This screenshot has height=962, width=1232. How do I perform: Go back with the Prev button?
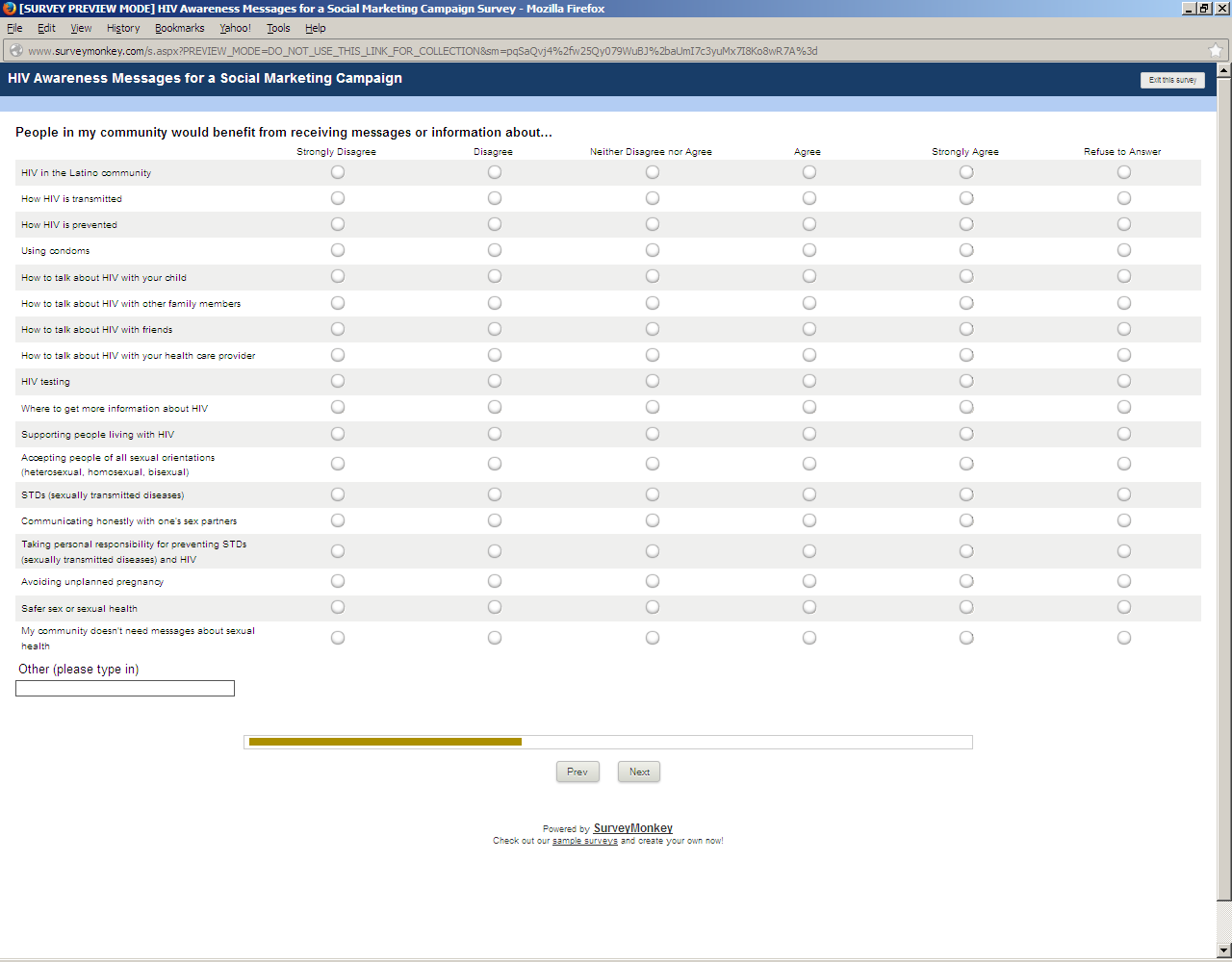[x=577, y=772]
